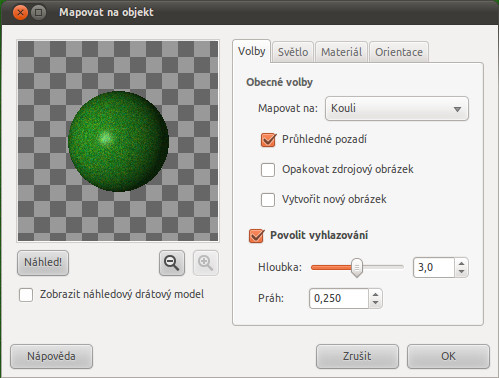
Task: Enable Opakovat zdrojový obrázek option
Action: pyautogui.click(x=268, y=170)
